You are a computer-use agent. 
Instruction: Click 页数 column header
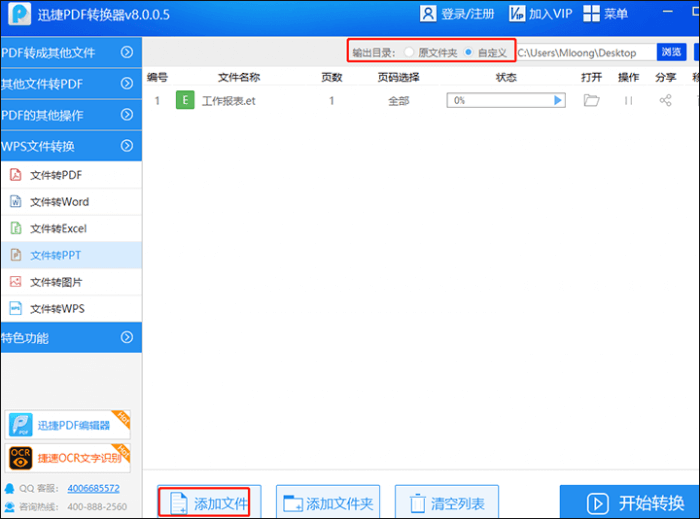coord(332,77)
